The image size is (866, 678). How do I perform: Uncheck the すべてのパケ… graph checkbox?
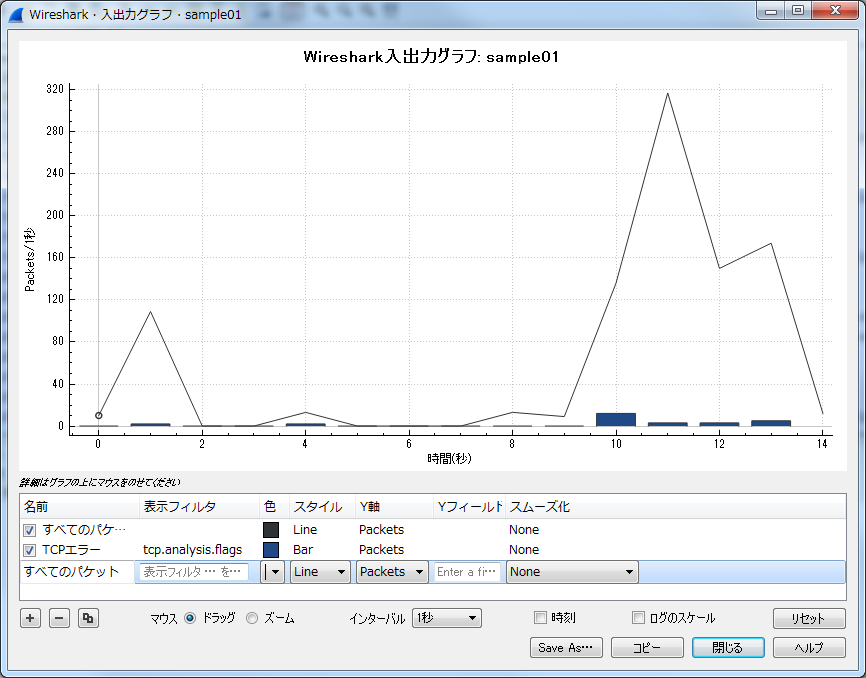coord(30,530)
